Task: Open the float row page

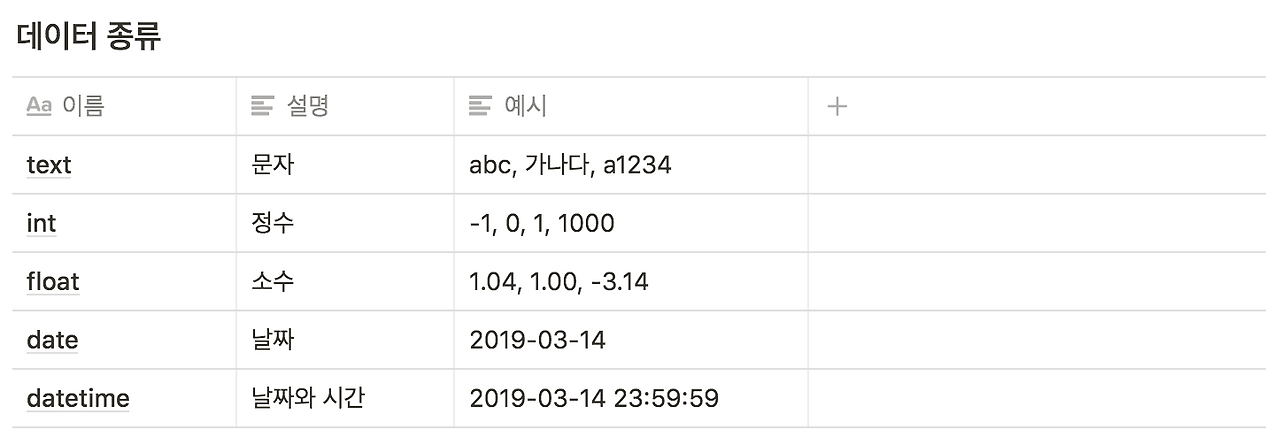Action: [x=53, y=282]
